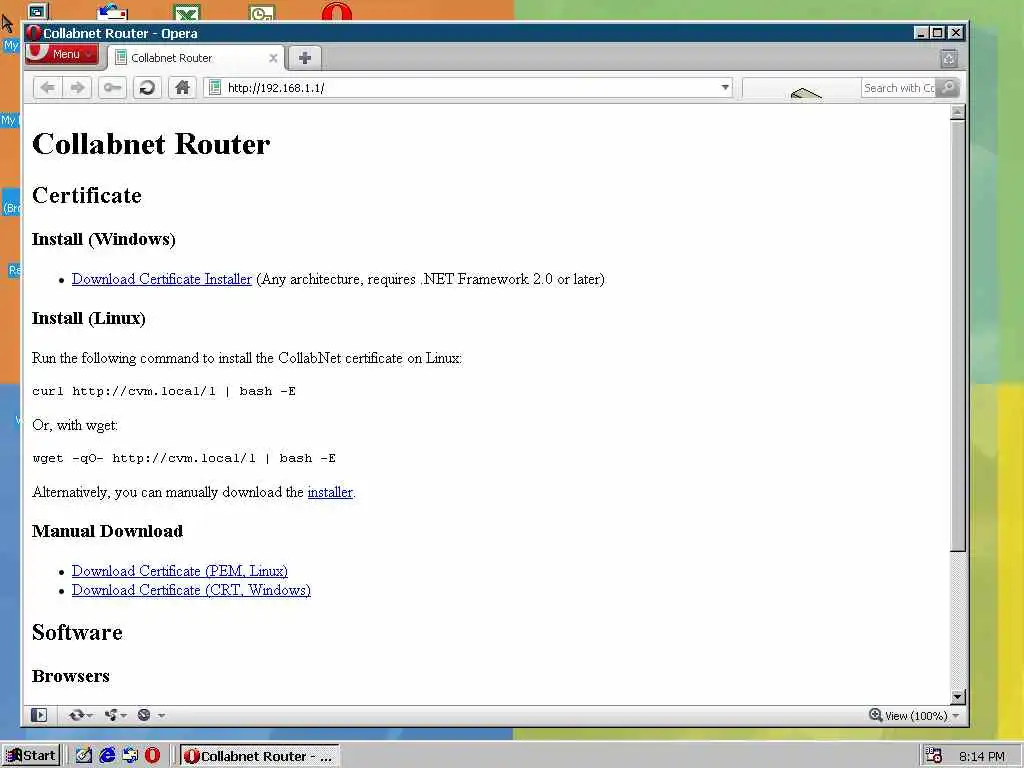1024x768 pixels.
Task: Click the View zoom magnifier icon
Action: pos(876,715)
